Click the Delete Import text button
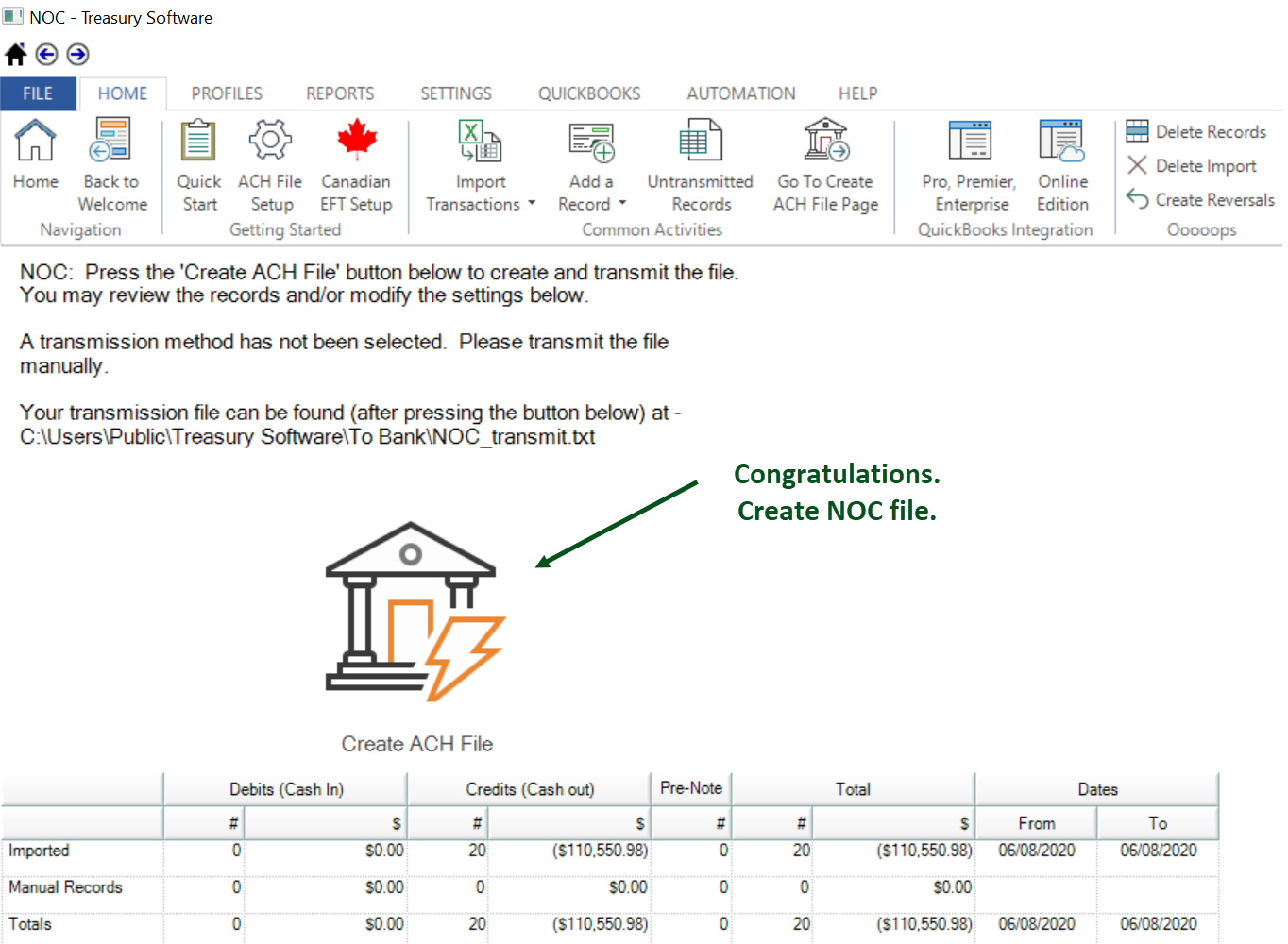1288x944 pixels. [x=1206, y=166]
